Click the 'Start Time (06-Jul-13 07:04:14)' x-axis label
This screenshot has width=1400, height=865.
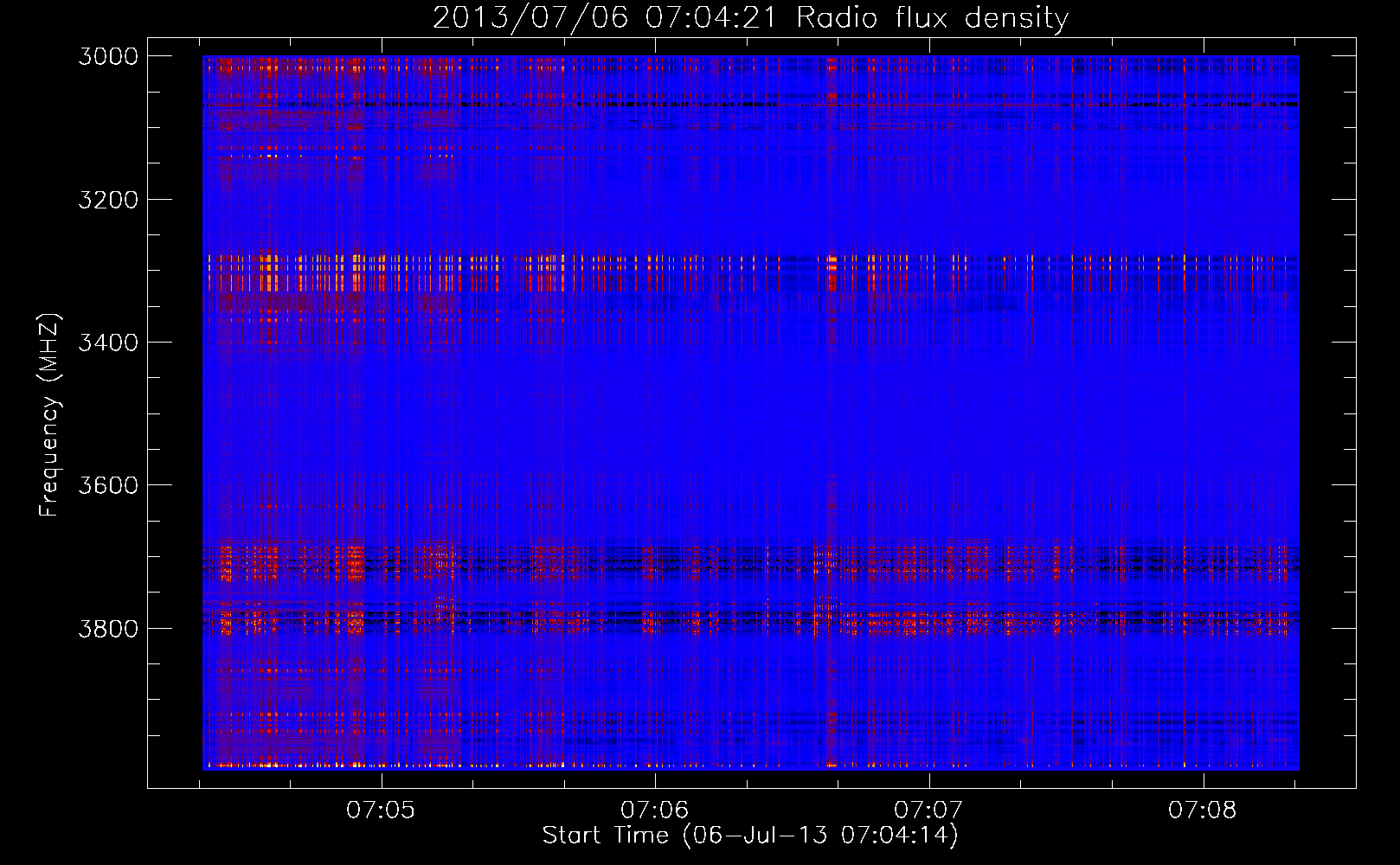(750, 836)
